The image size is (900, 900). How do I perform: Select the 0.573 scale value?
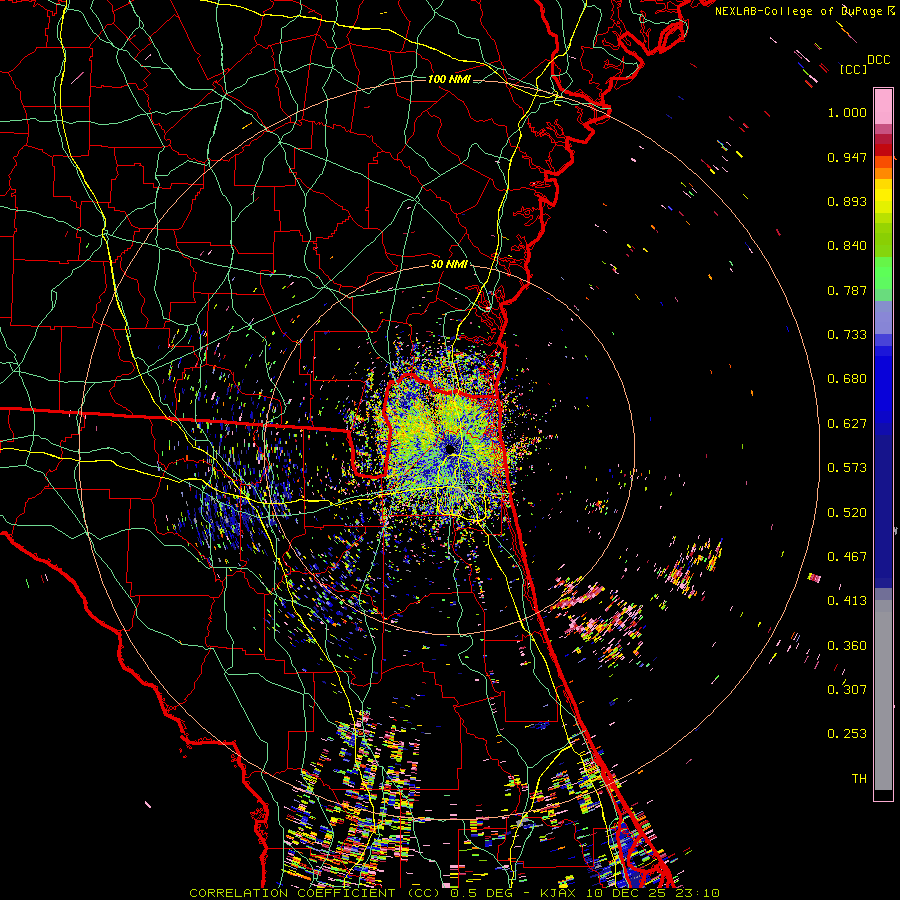pos(847,468)
